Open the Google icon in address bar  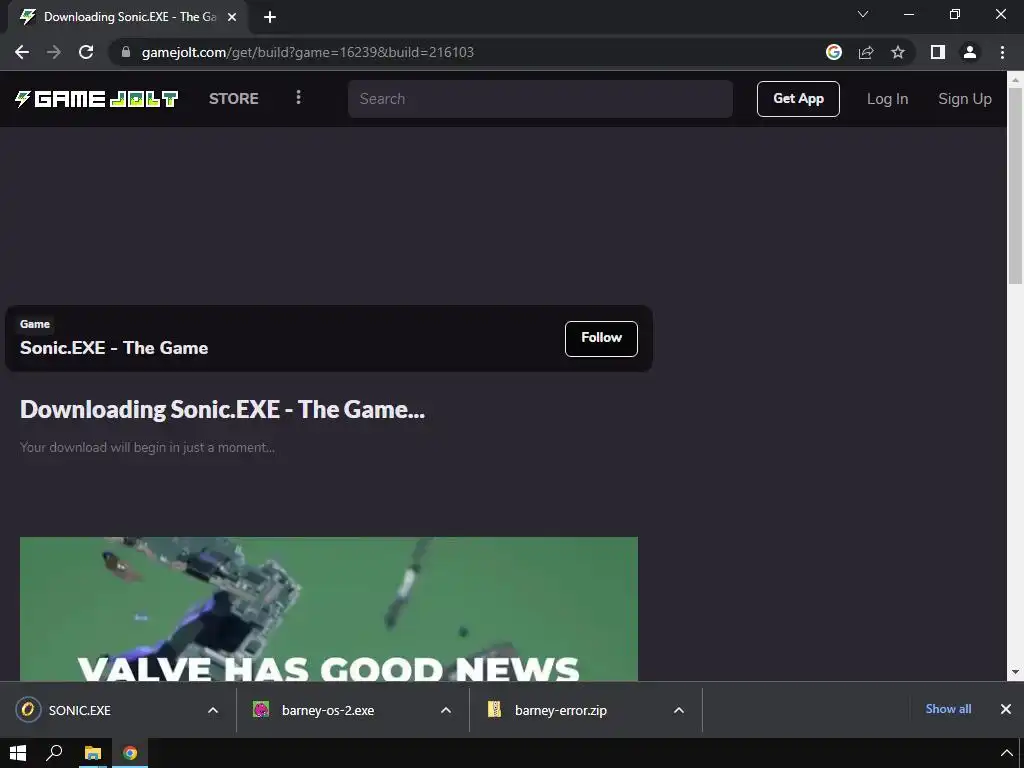(834, 52)
